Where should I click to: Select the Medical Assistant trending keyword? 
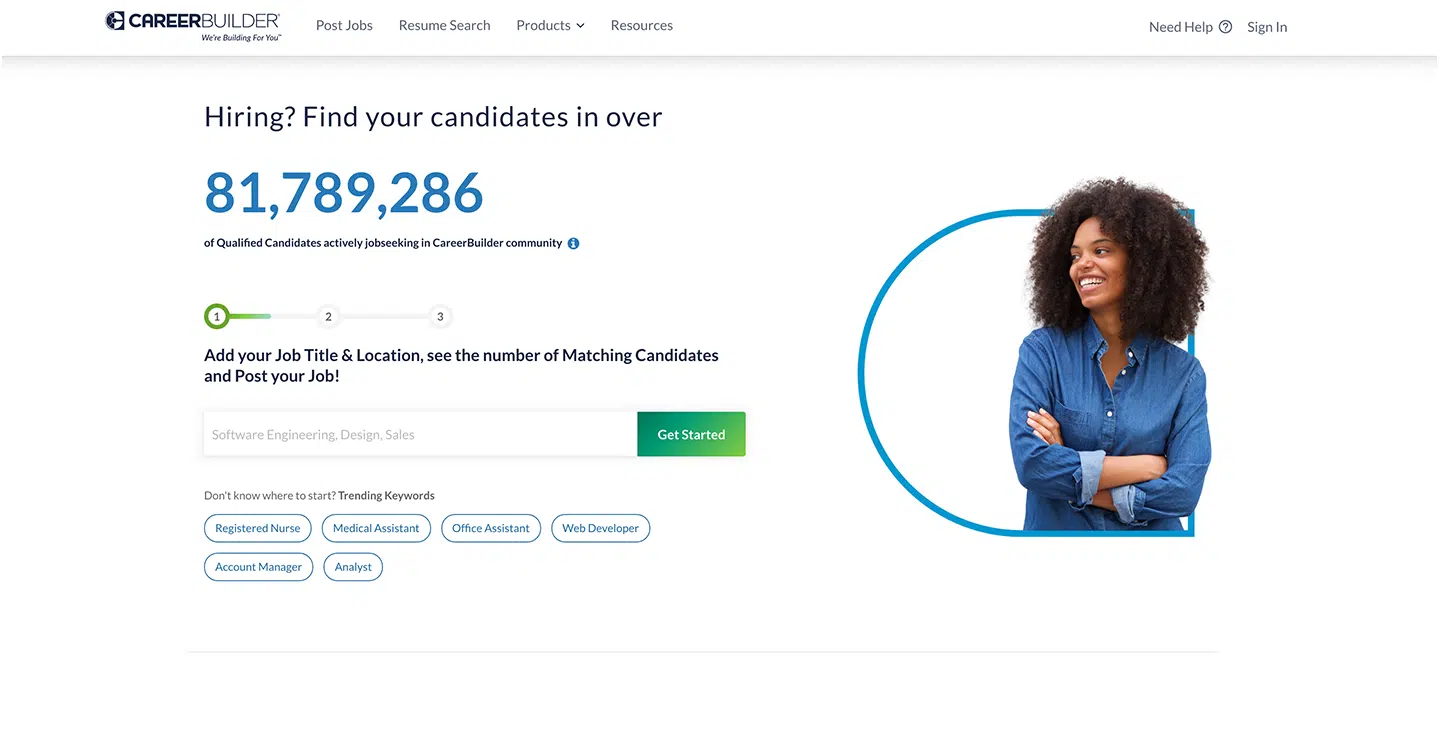[x=376, y=528]
